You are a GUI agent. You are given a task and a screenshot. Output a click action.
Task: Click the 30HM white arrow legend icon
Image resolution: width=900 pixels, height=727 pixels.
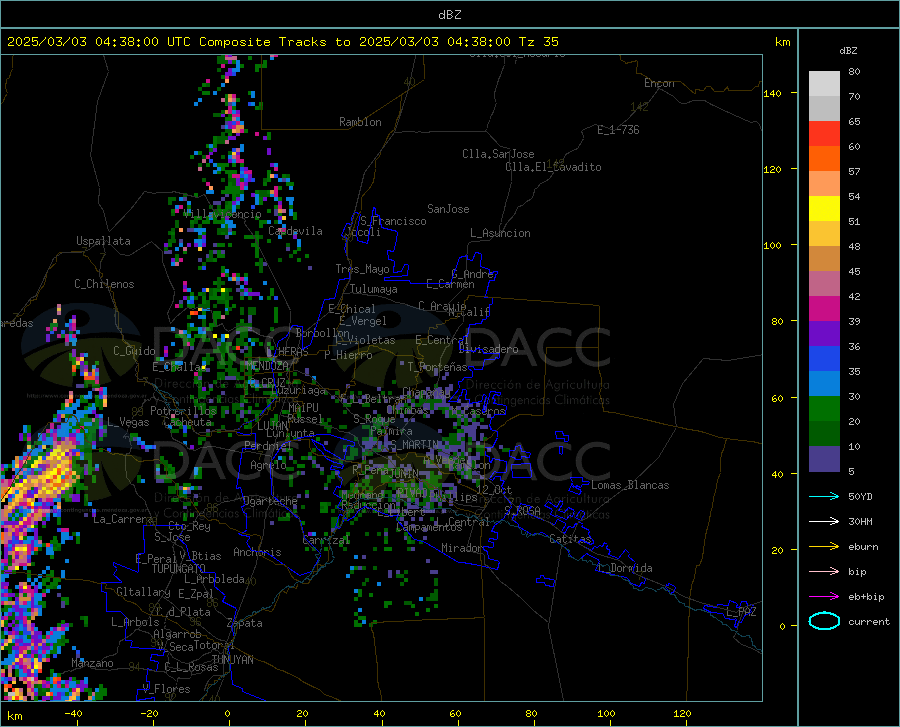point(824,522)
